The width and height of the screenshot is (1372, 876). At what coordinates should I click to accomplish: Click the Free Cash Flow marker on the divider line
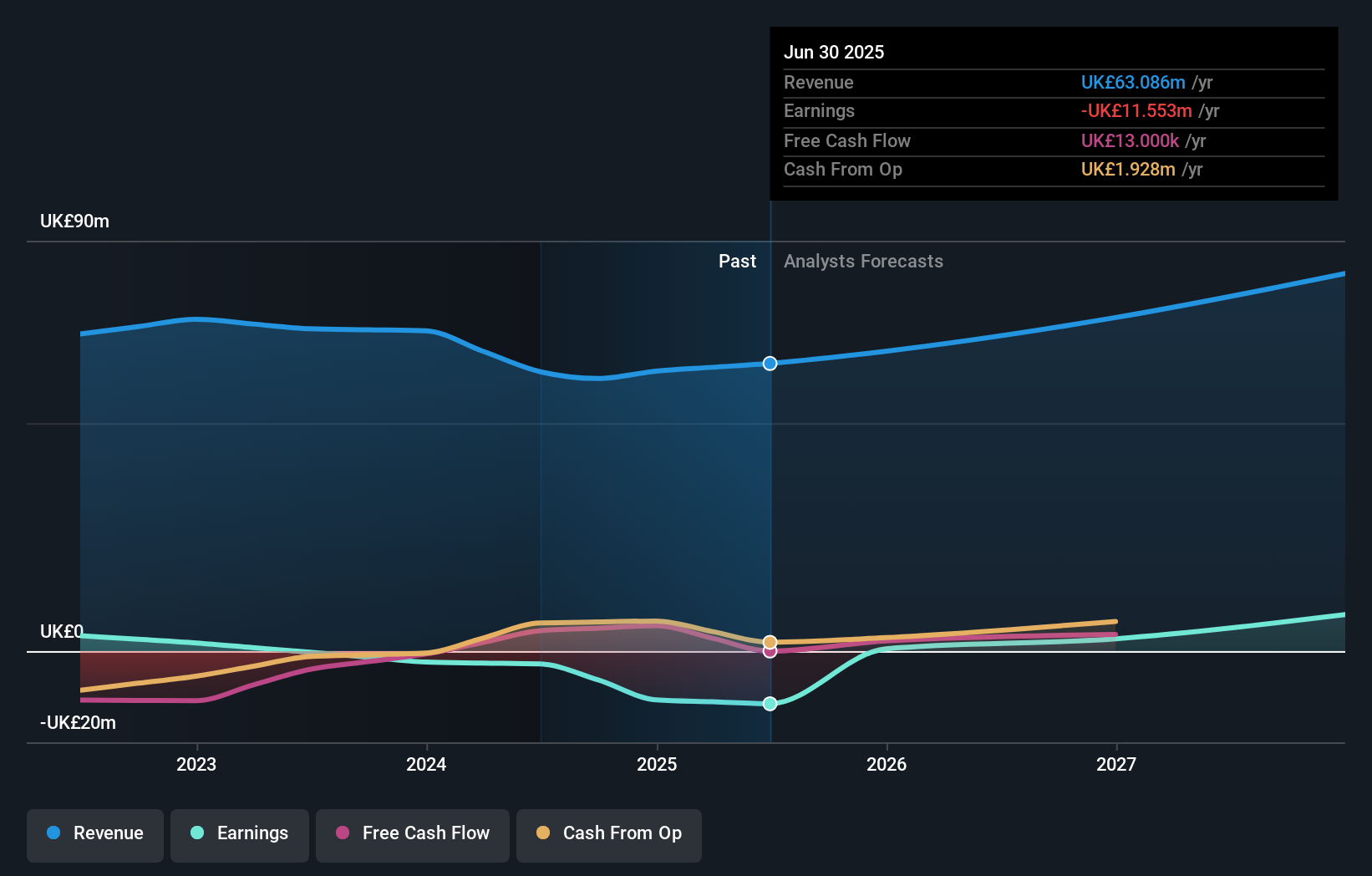coord(770,651)
